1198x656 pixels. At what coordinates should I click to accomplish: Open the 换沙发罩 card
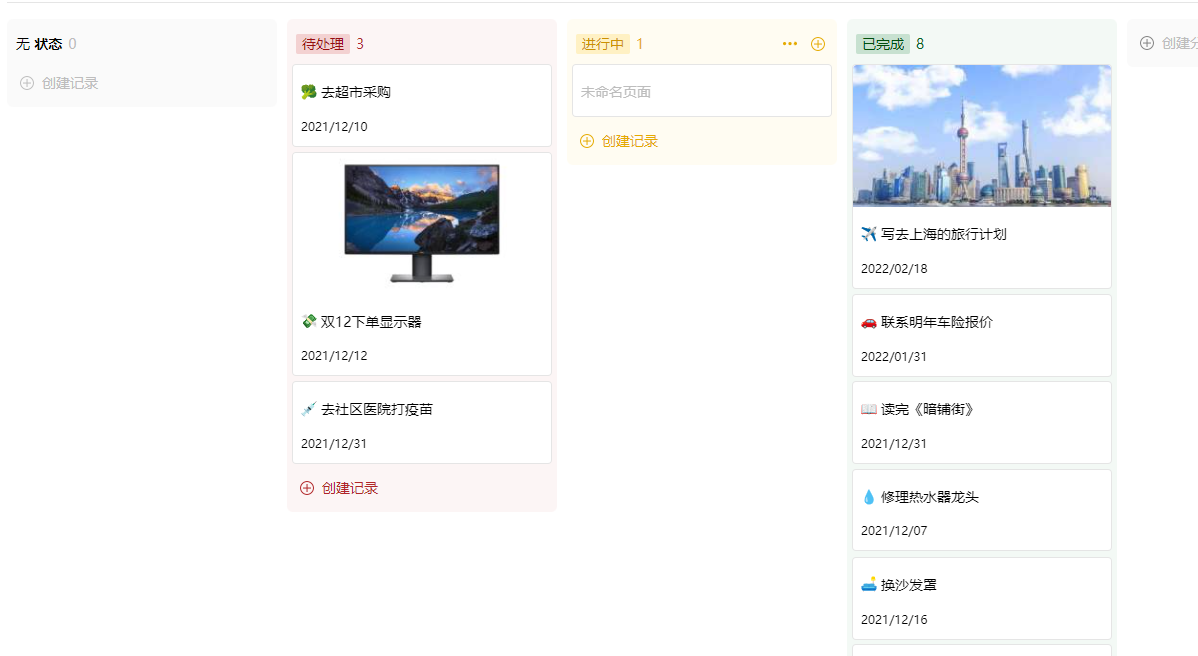click(x=982, y=599)
